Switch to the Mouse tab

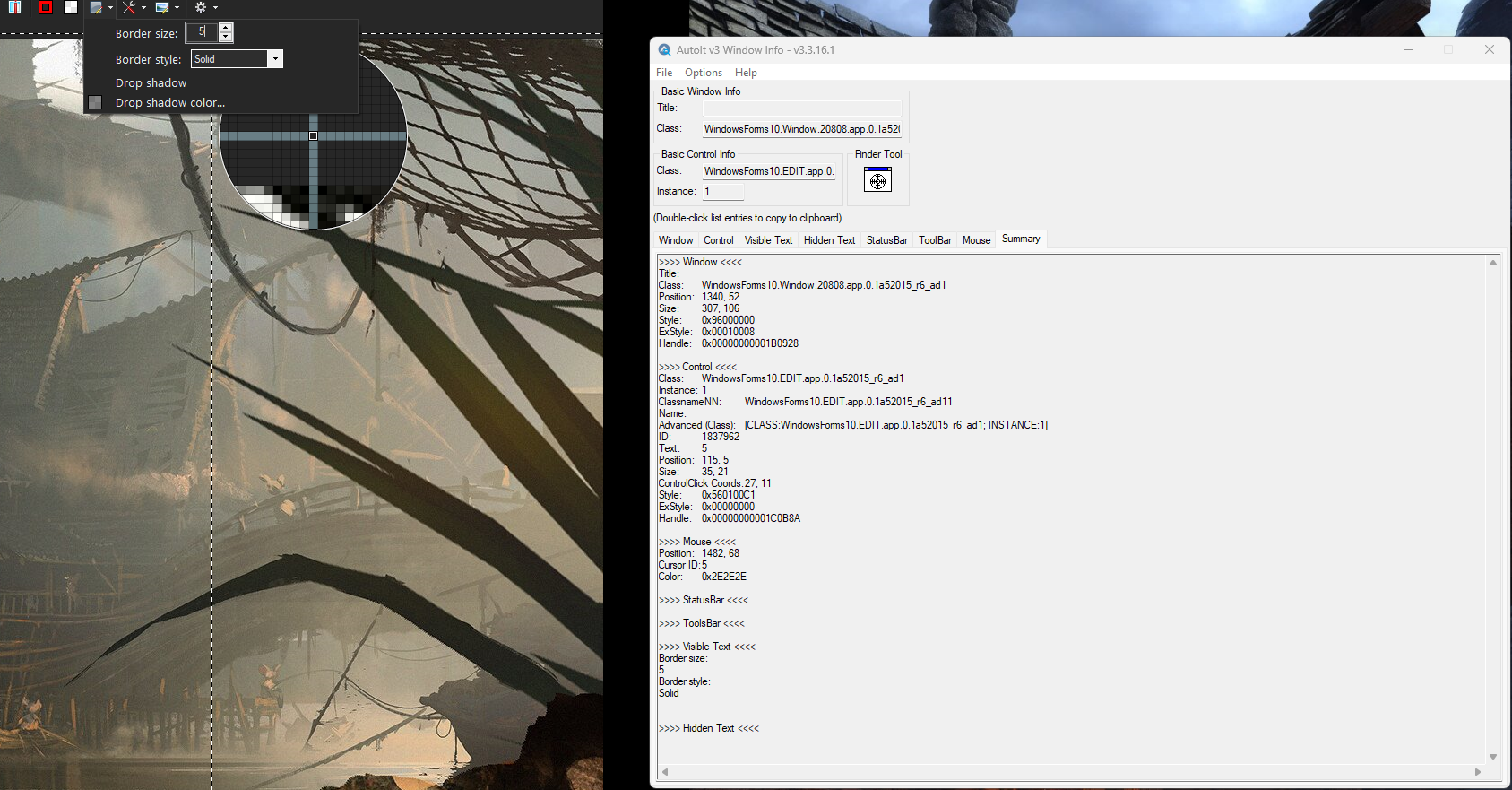(x=976, y=240)
